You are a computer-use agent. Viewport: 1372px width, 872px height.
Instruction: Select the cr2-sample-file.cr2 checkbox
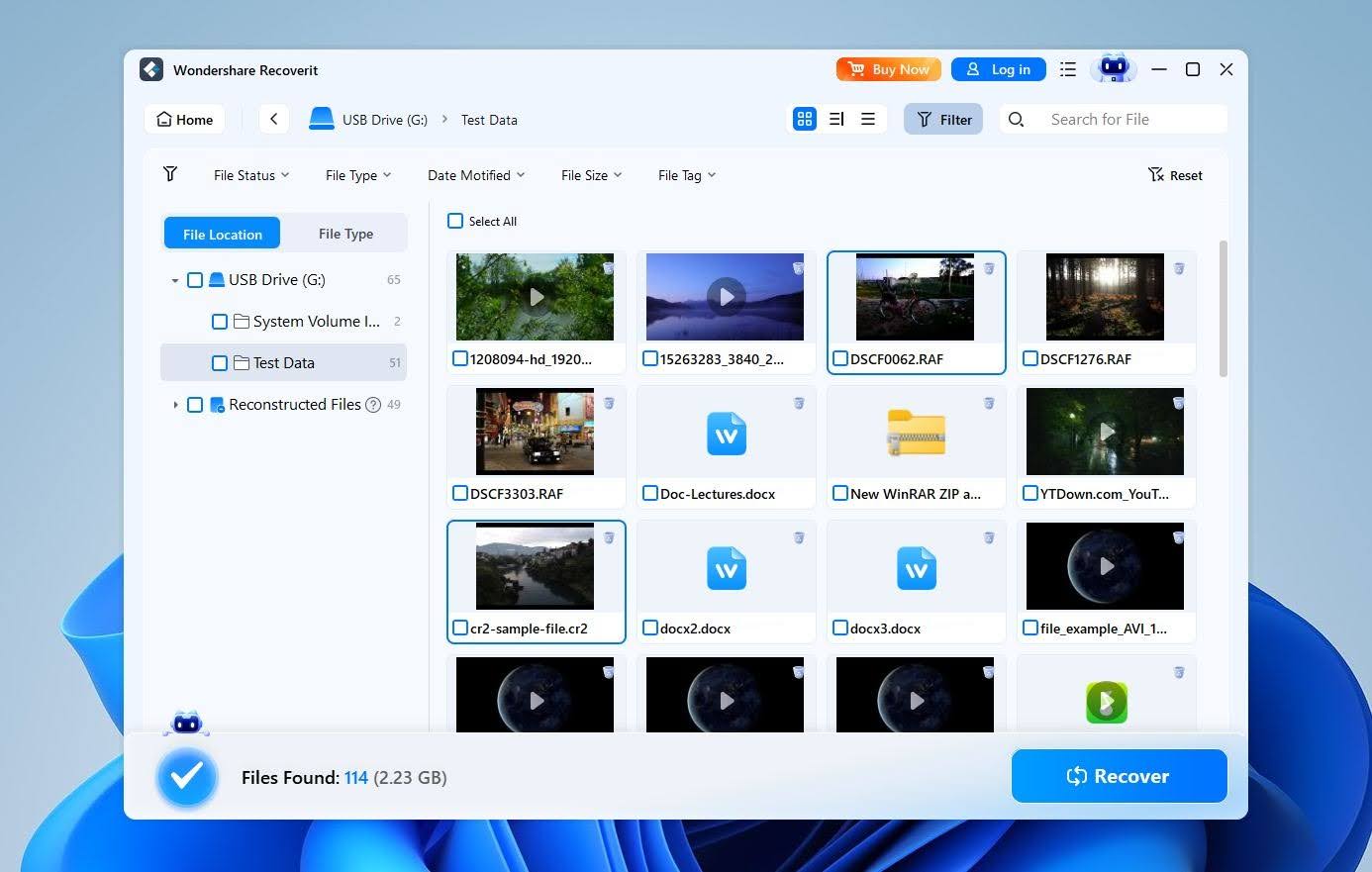pyautogui.click(x=460, y=628)
